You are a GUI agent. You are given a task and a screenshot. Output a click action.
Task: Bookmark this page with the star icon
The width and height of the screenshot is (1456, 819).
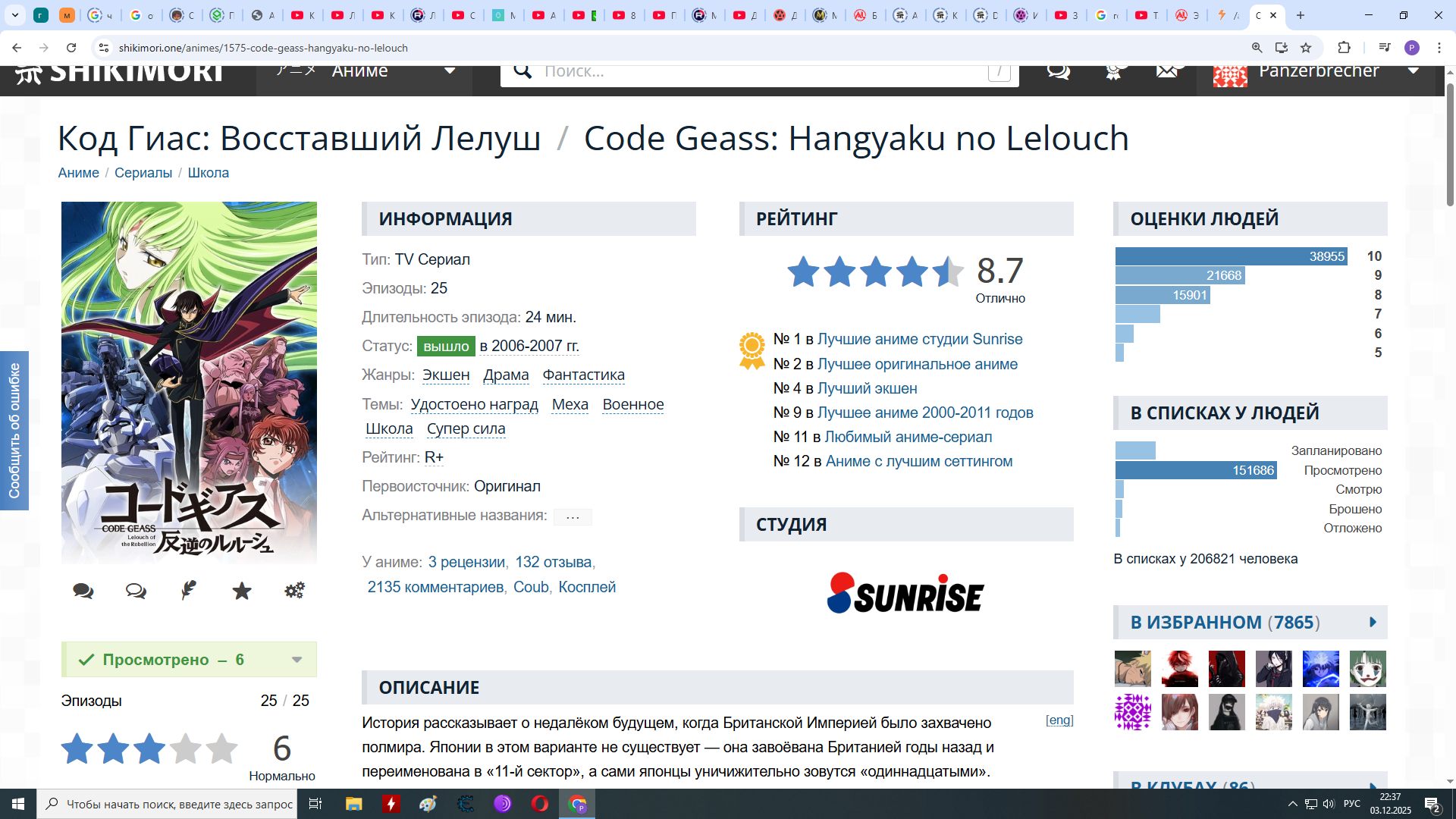click(1306, 48)
